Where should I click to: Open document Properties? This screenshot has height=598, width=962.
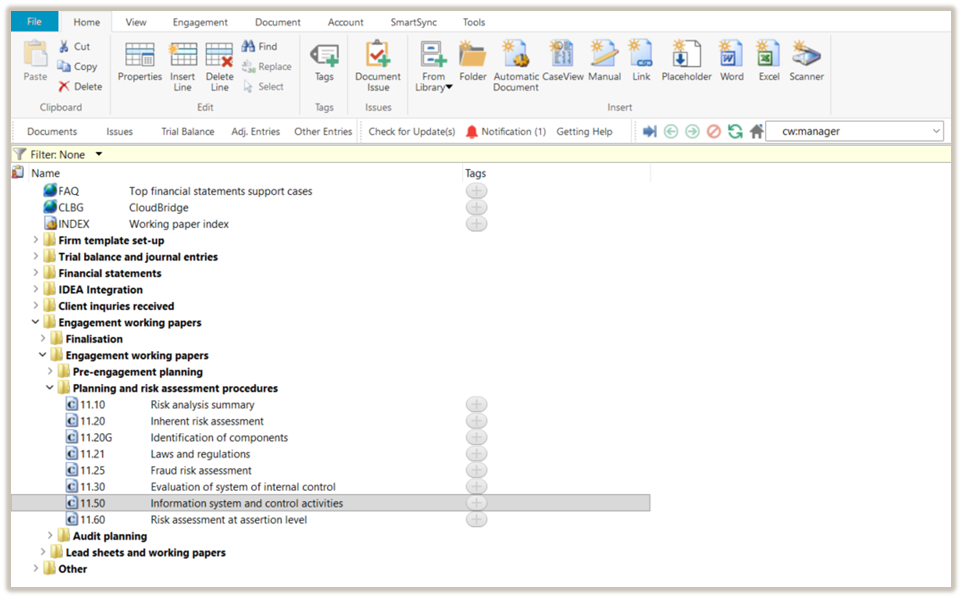(140, 62)
